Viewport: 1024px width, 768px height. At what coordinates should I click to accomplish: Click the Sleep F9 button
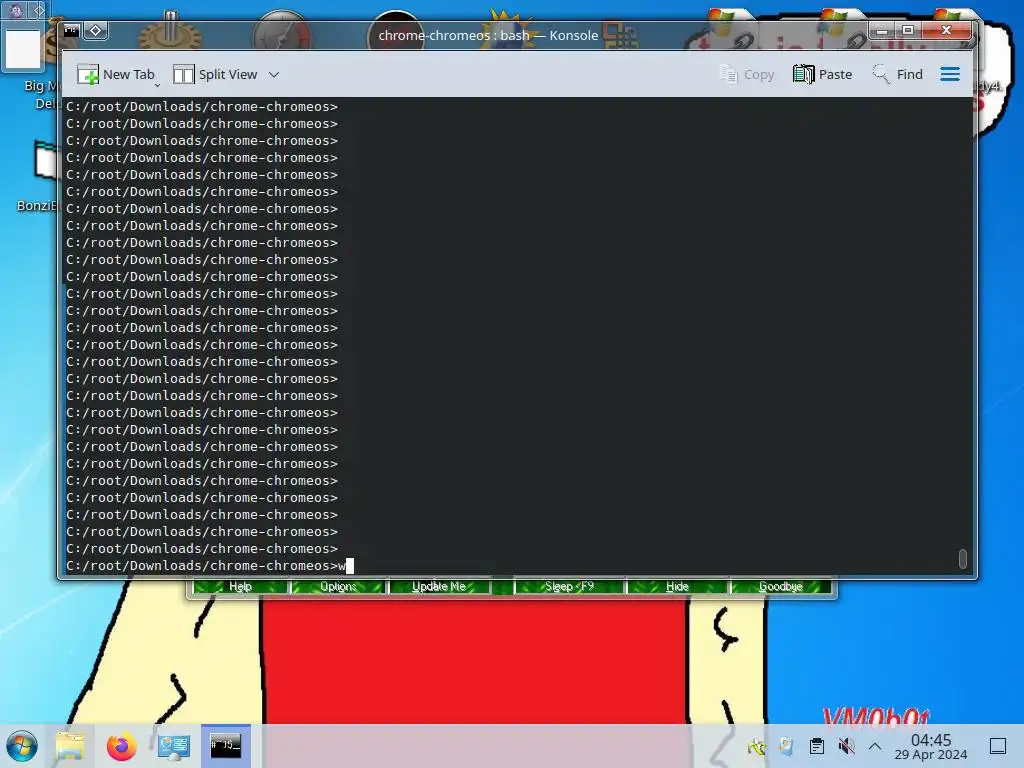pos(569,586)
